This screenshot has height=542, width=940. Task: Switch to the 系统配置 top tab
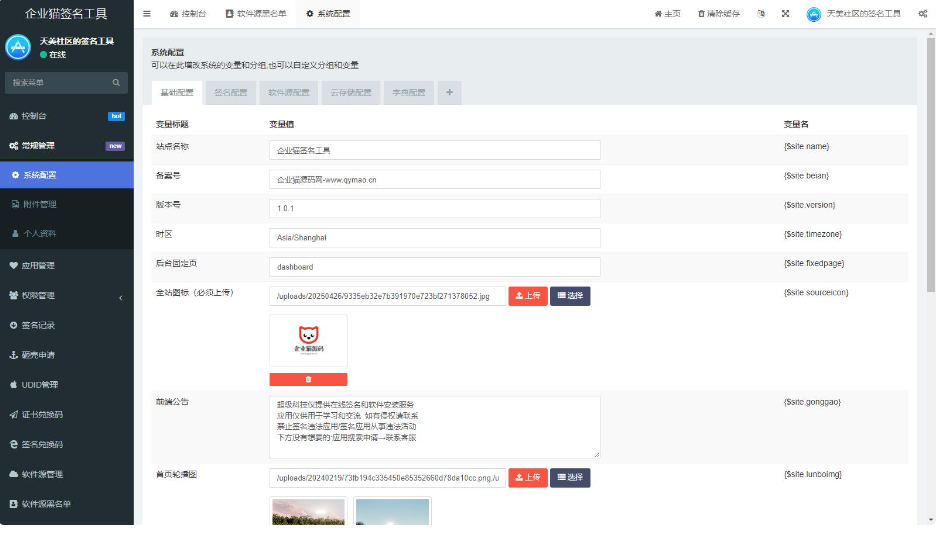[328, 13]
